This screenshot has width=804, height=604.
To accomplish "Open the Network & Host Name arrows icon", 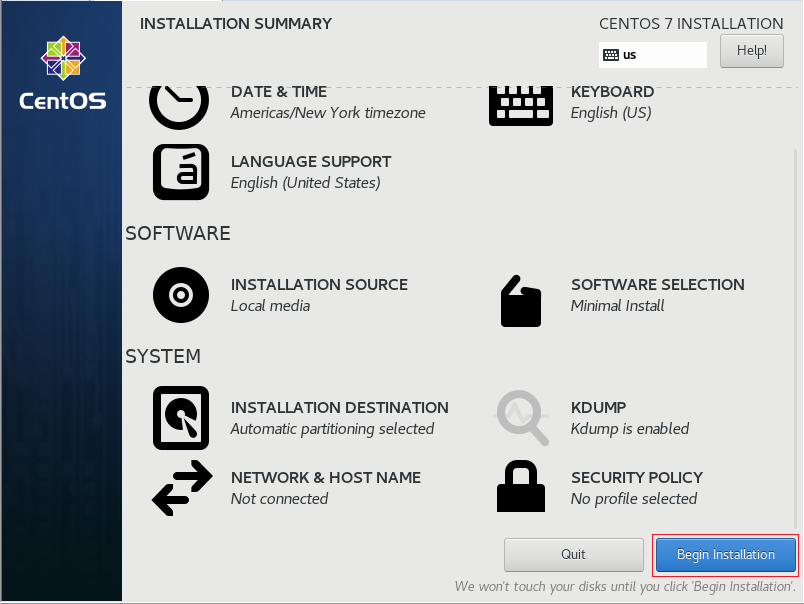I will (182, 488).
